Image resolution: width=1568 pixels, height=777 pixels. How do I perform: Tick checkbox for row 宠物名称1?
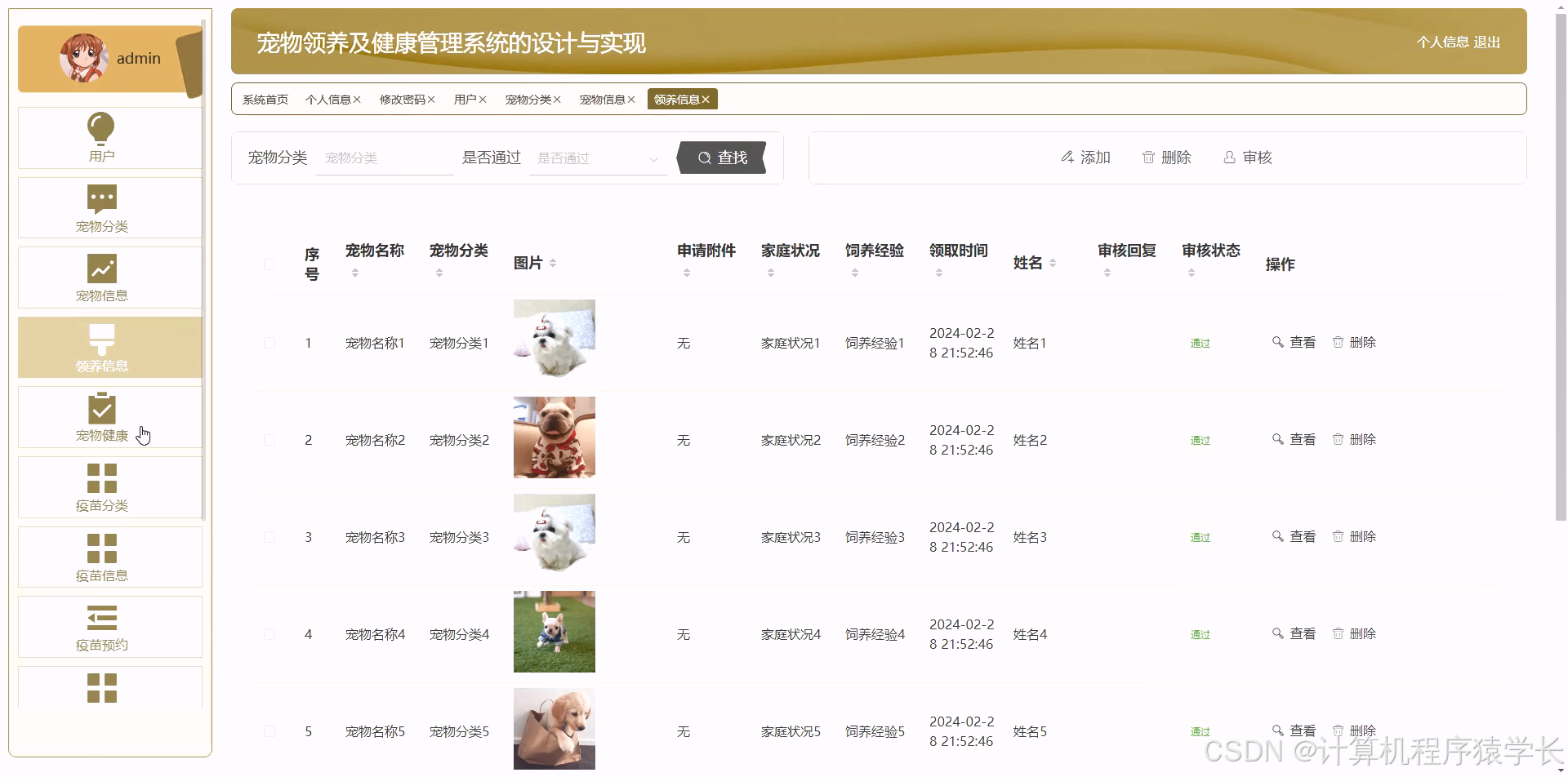click(269, 343)
